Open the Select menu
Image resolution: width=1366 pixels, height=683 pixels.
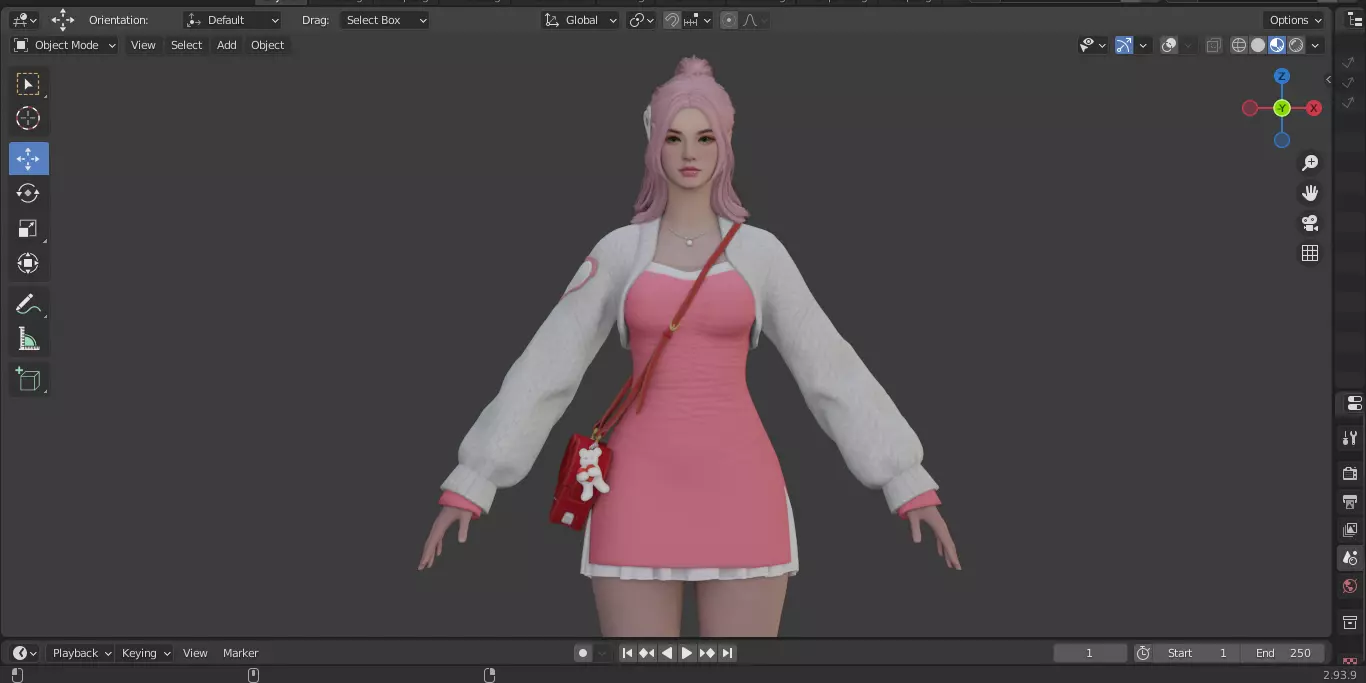[x=186, y=45]
